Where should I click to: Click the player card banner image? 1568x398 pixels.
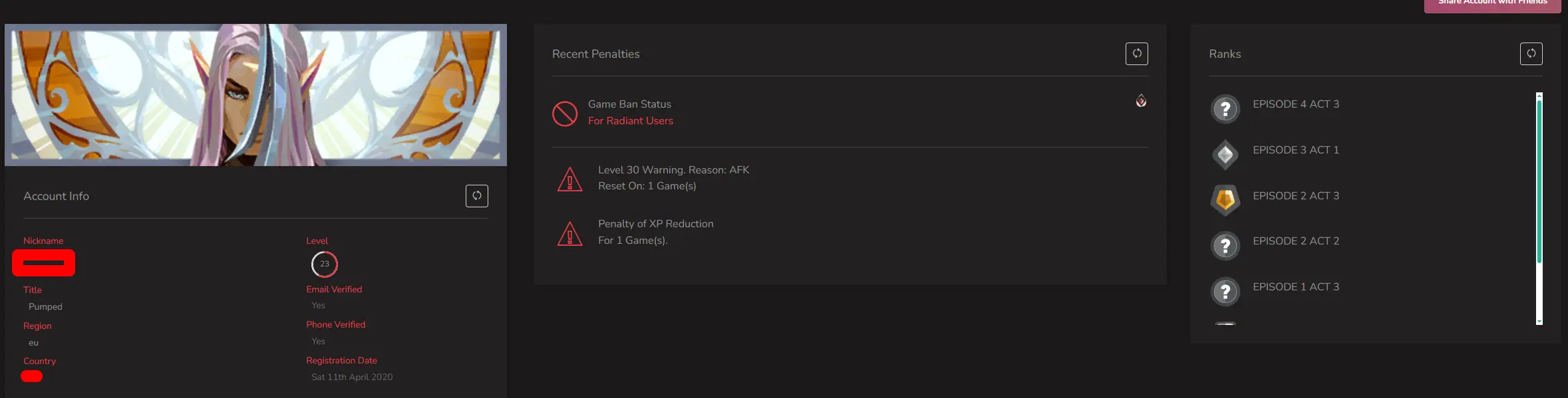[255, 95]
